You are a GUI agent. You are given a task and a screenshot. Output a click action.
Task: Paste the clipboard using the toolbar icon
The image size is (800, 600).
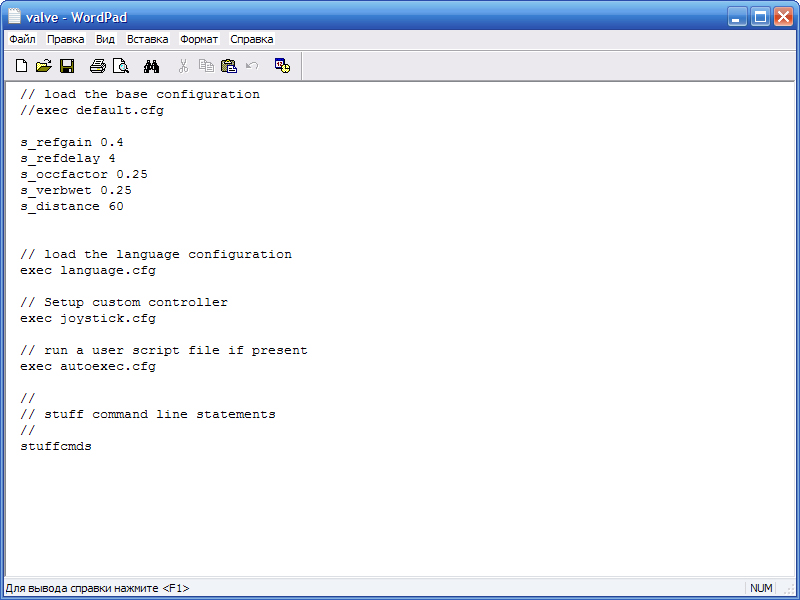[x=229, y=66]
